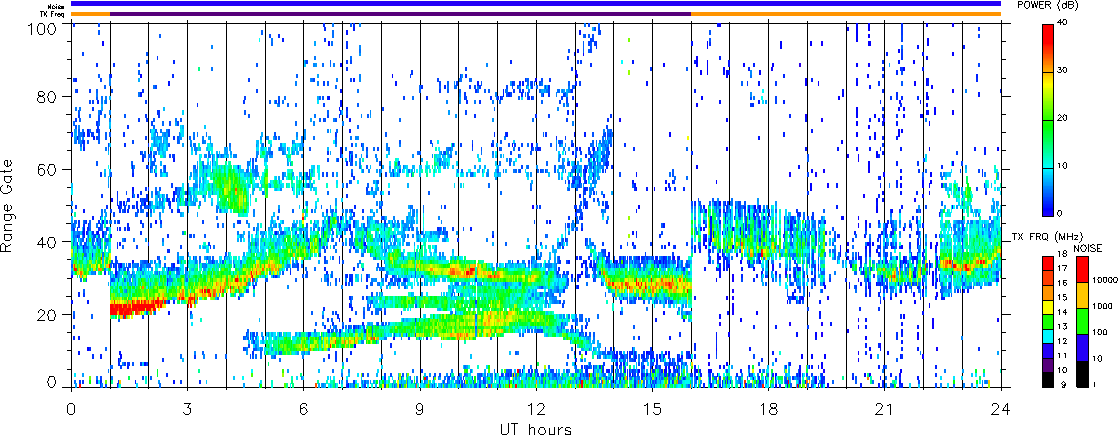This screenshot has width=1118, height=435.
Task: Click the NOISE legend label 1000
Action: 1103,307
